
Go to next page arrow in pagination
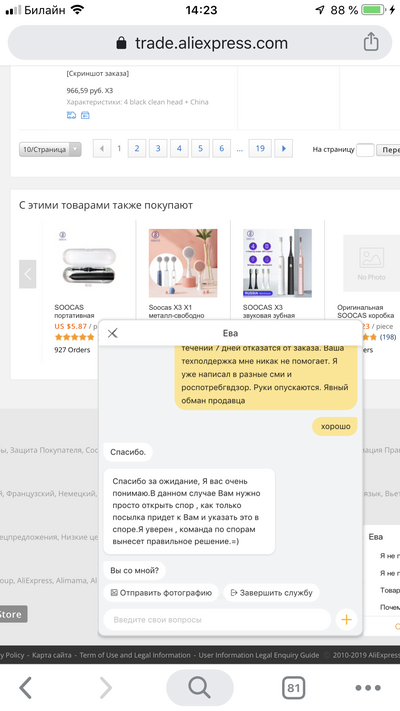[284, 148]
